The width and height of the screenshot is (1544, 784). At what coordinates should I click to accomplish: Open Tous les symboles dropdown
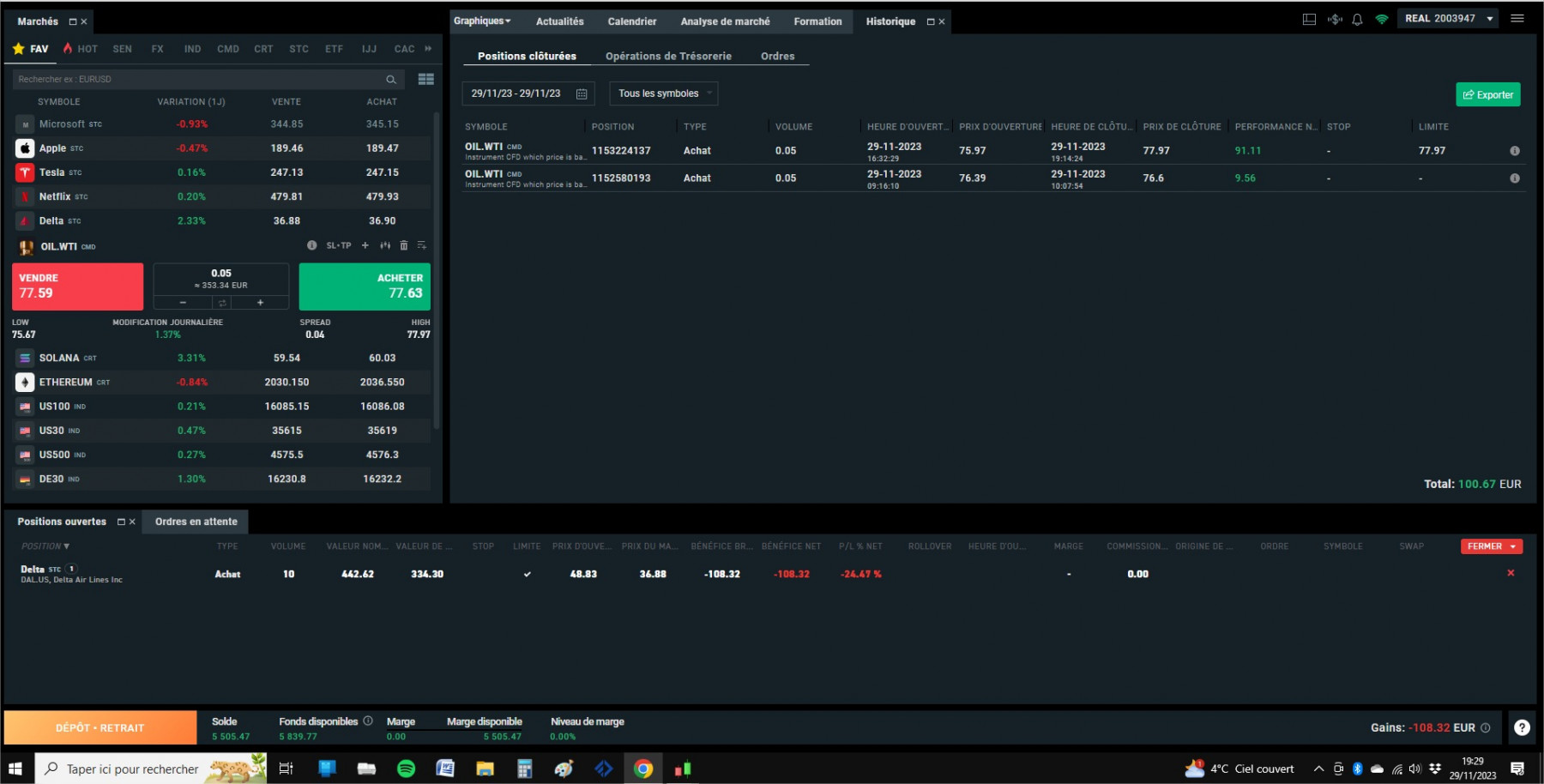click(664, 93)
